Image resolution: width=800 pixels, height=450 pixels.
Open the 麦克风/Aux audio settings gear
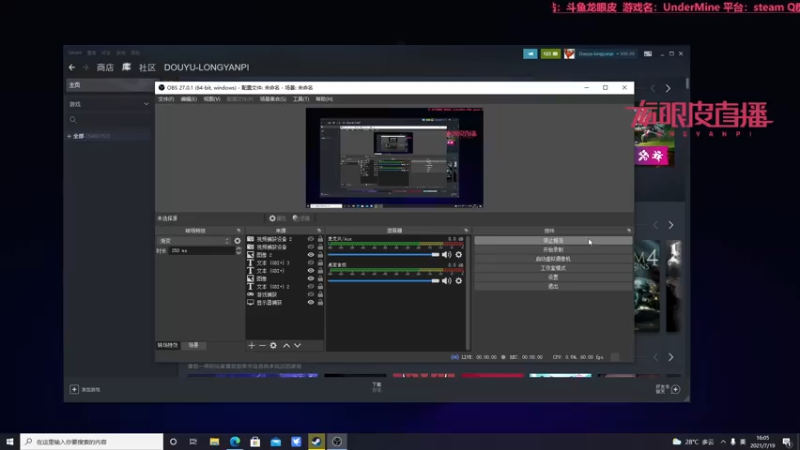(x=459, y=255)
